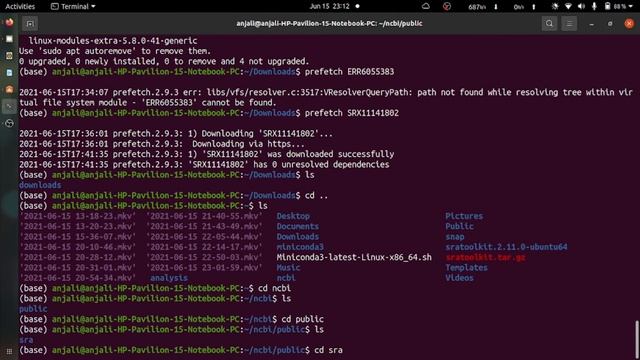Click 'Music' in directory listing
640x360 pixels.
coord(288,268)
